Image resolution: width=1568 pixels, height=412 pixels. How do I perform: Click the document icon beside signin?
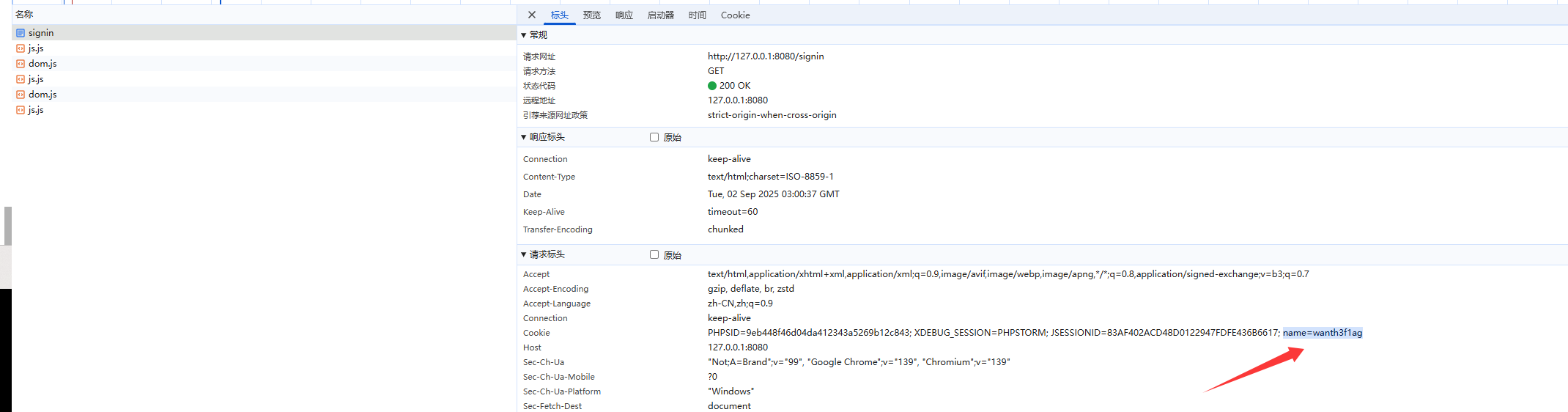point(21,33)
